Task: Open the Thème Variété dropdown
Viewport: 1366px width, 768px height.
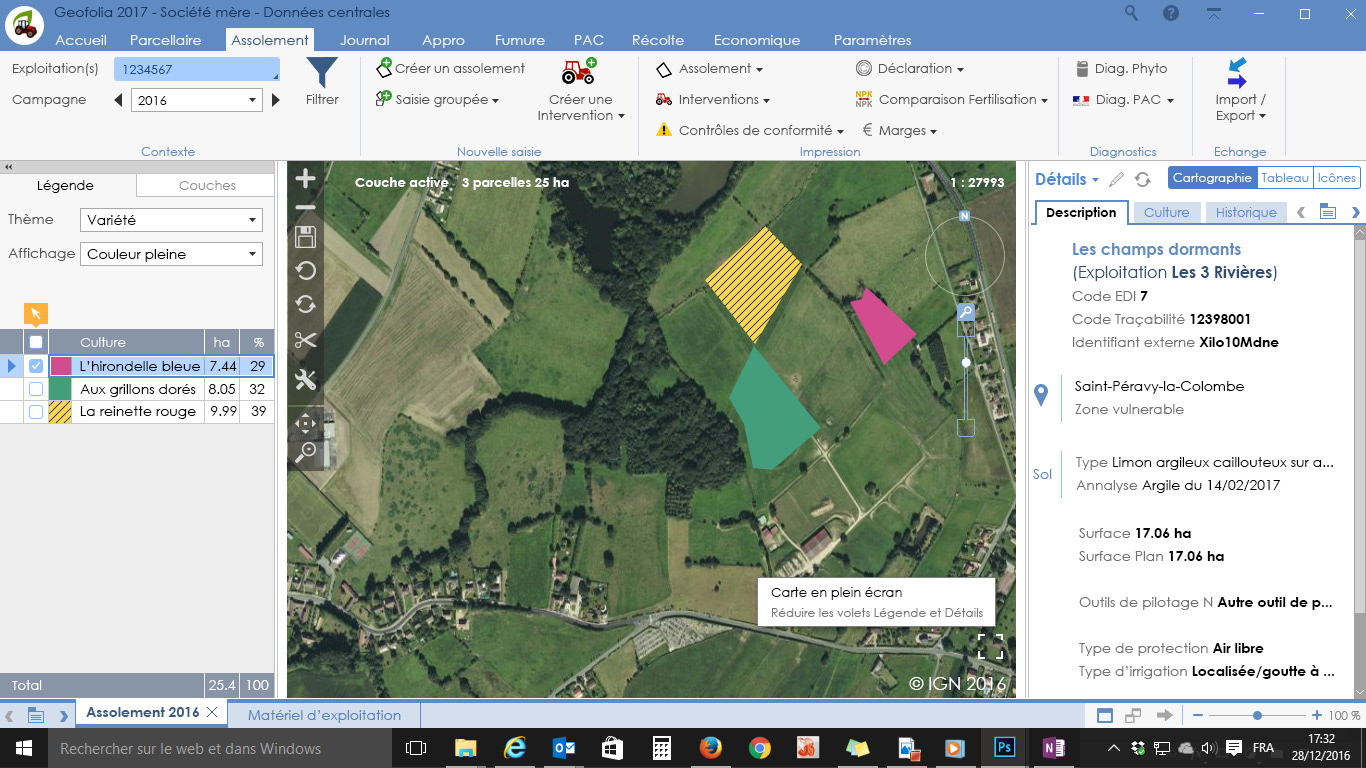Action: pos(171,220)
